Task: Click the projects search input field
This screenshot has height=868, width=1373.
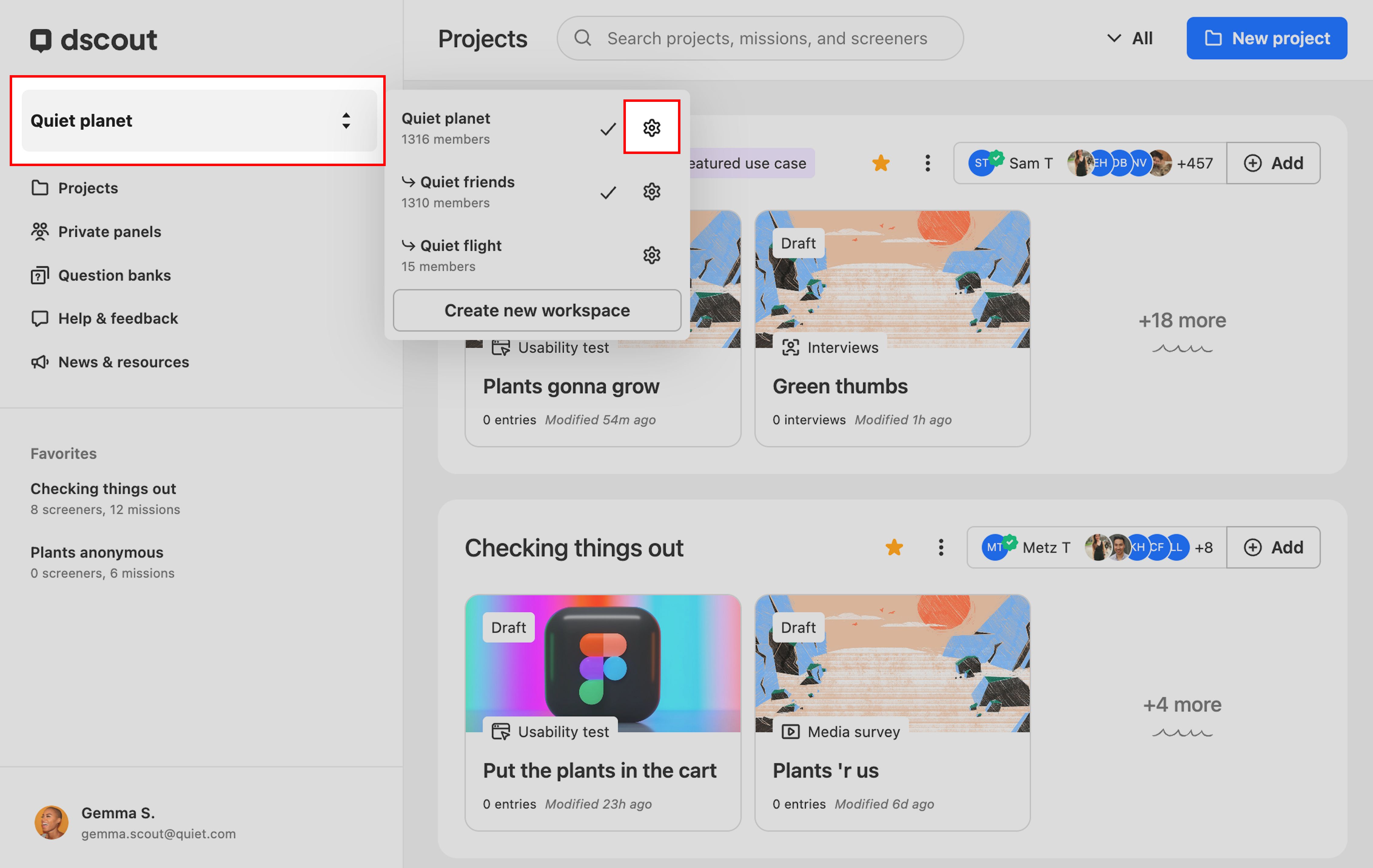Action: 767,38
